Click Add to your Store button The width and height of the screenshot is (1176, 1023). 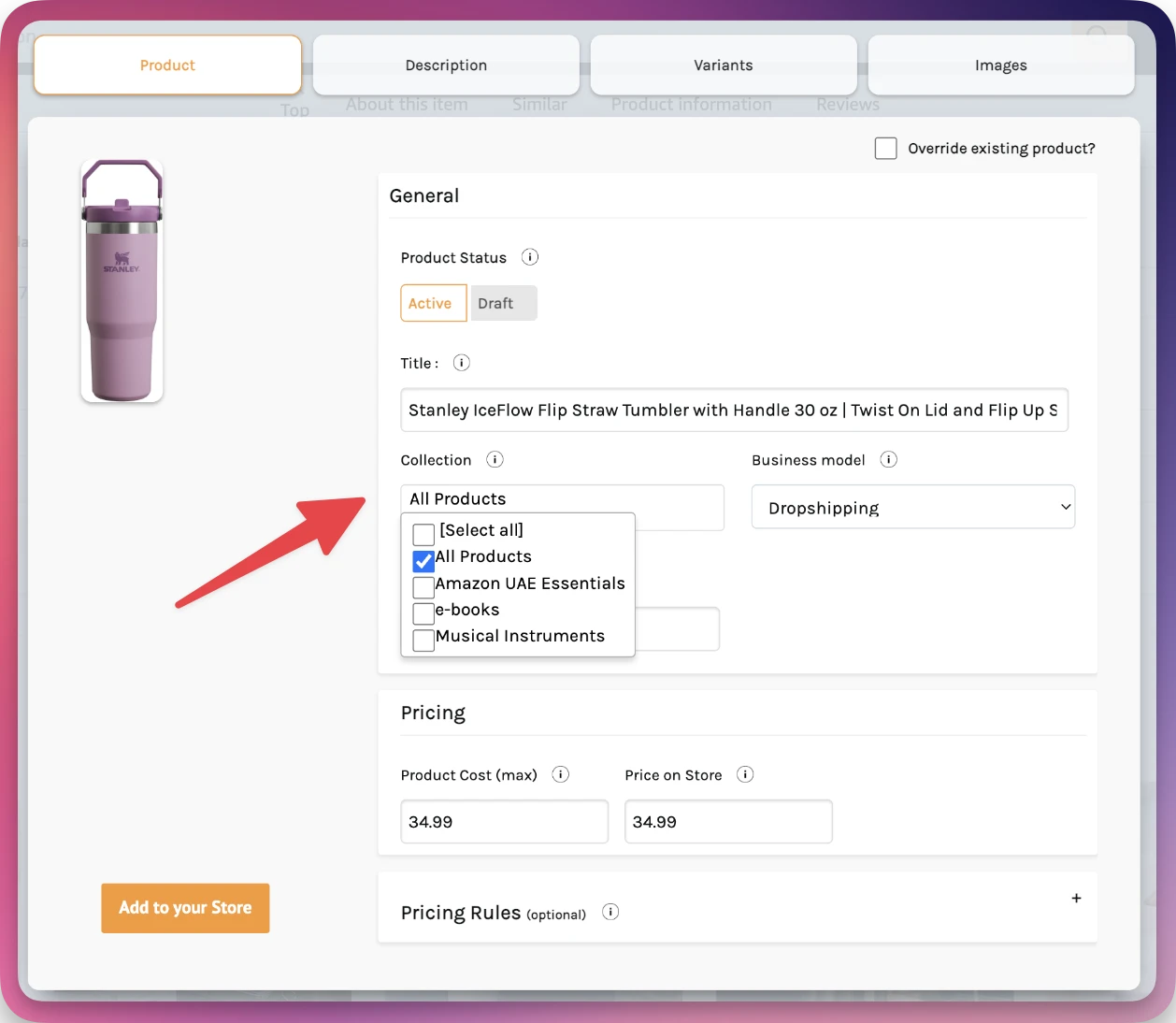pyautogui.click(x=185, y=908)
